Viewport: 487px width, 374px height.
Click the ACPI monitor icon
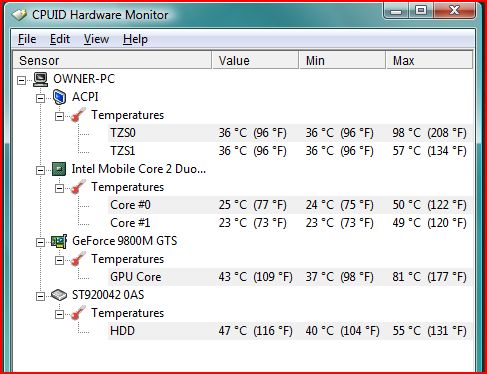click(x=59, y=97)
